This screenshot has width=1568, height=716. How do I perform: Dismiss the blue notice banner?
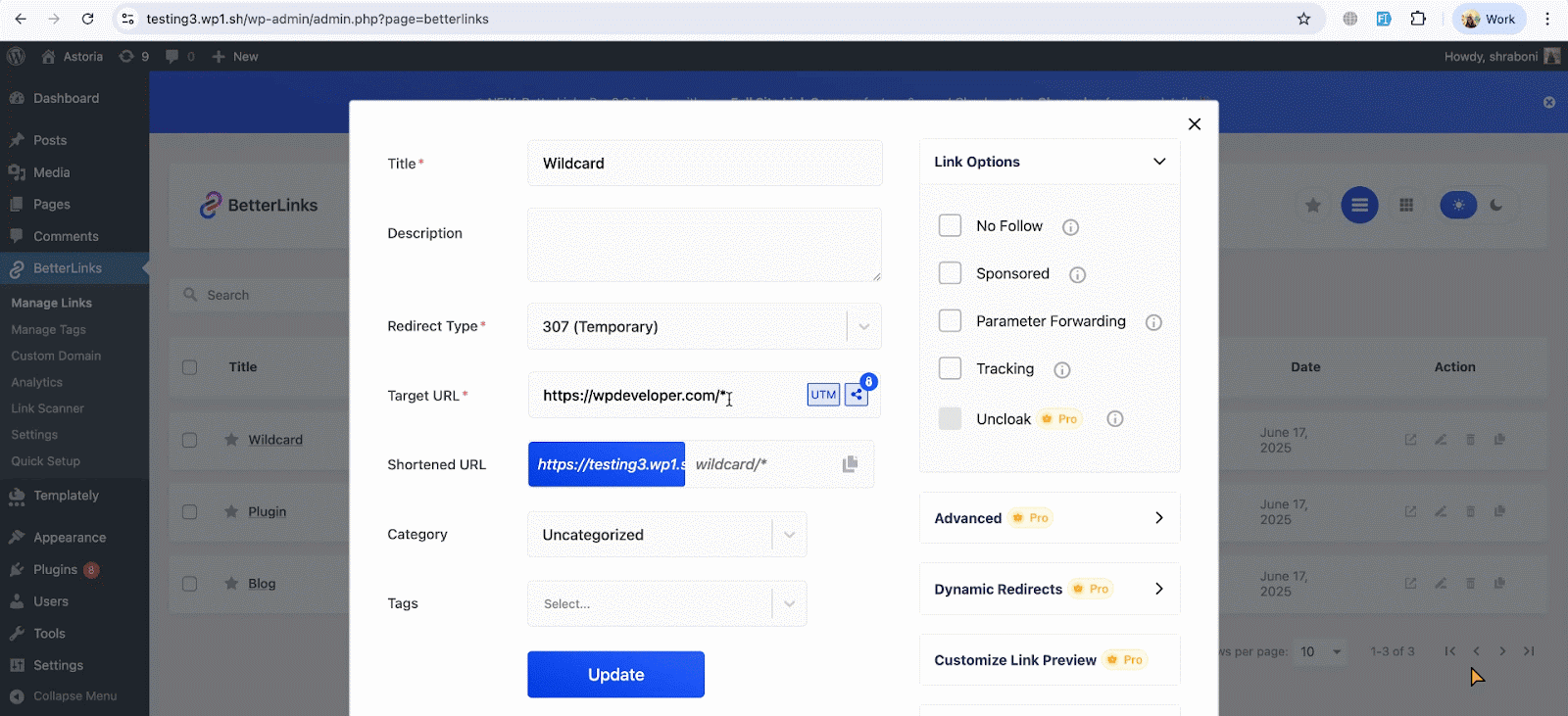tap(1549, 102)
